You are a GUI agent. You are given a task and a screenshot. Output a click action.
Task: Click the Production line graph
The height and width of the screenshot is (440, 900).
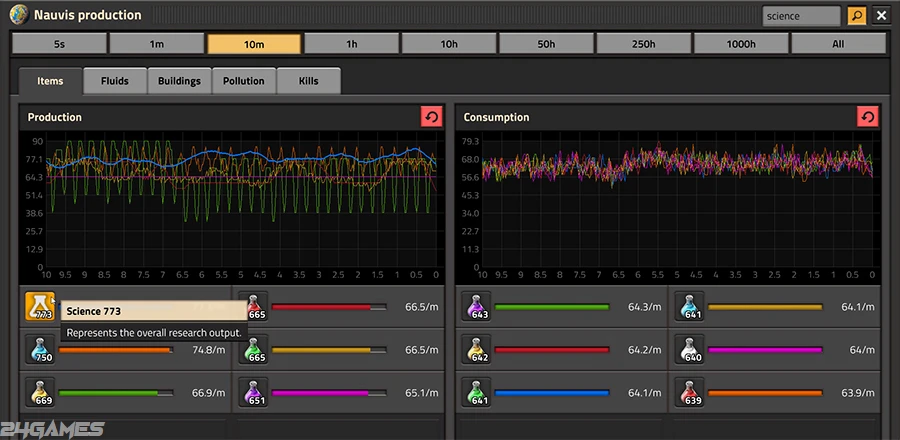[x=232, y=208]
